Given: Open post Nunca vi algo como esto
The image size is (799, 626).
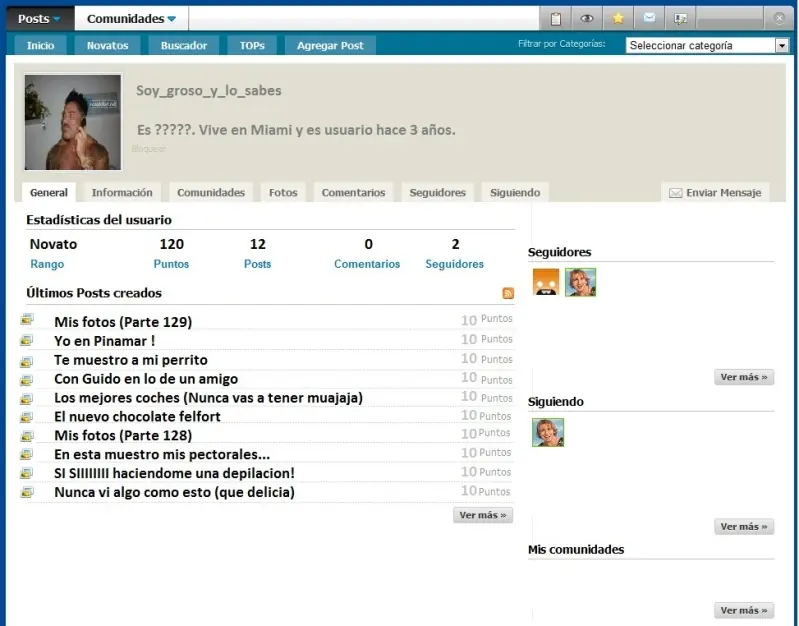Looking at the screenshot, I should click(x=174, y=492).
